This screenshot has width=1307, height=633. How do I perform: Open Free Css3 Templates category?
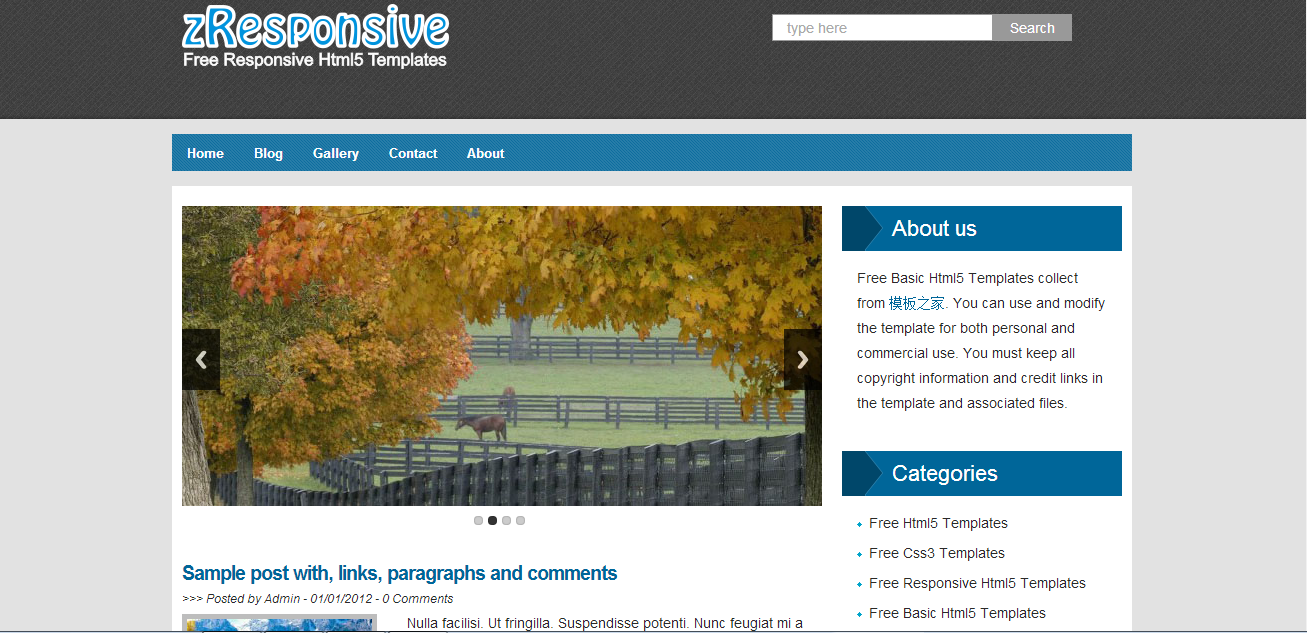[x=937, y=553]
